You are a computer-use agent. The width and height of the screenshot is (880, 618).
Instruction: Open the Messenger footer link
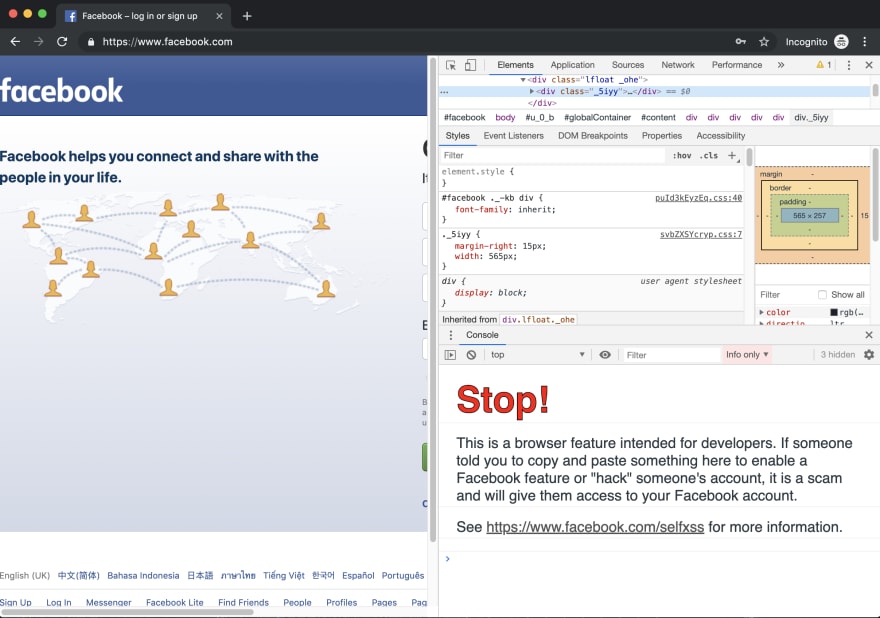pyautogui.click(x=108, y=602)
